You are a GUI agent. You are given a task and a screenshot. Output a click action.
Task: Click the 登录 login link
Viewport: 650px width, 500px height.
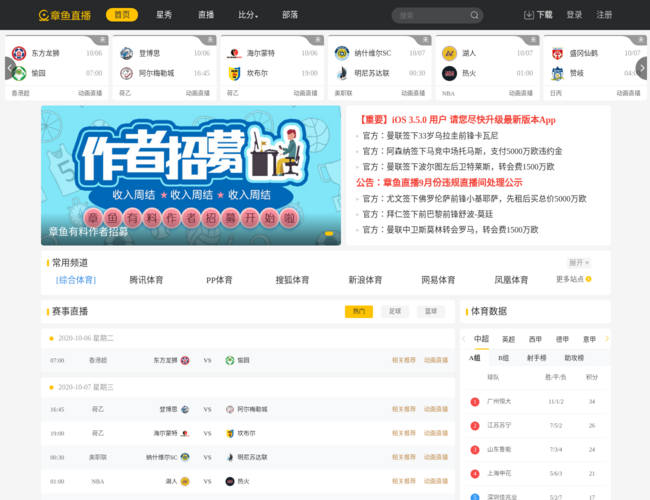574,15
